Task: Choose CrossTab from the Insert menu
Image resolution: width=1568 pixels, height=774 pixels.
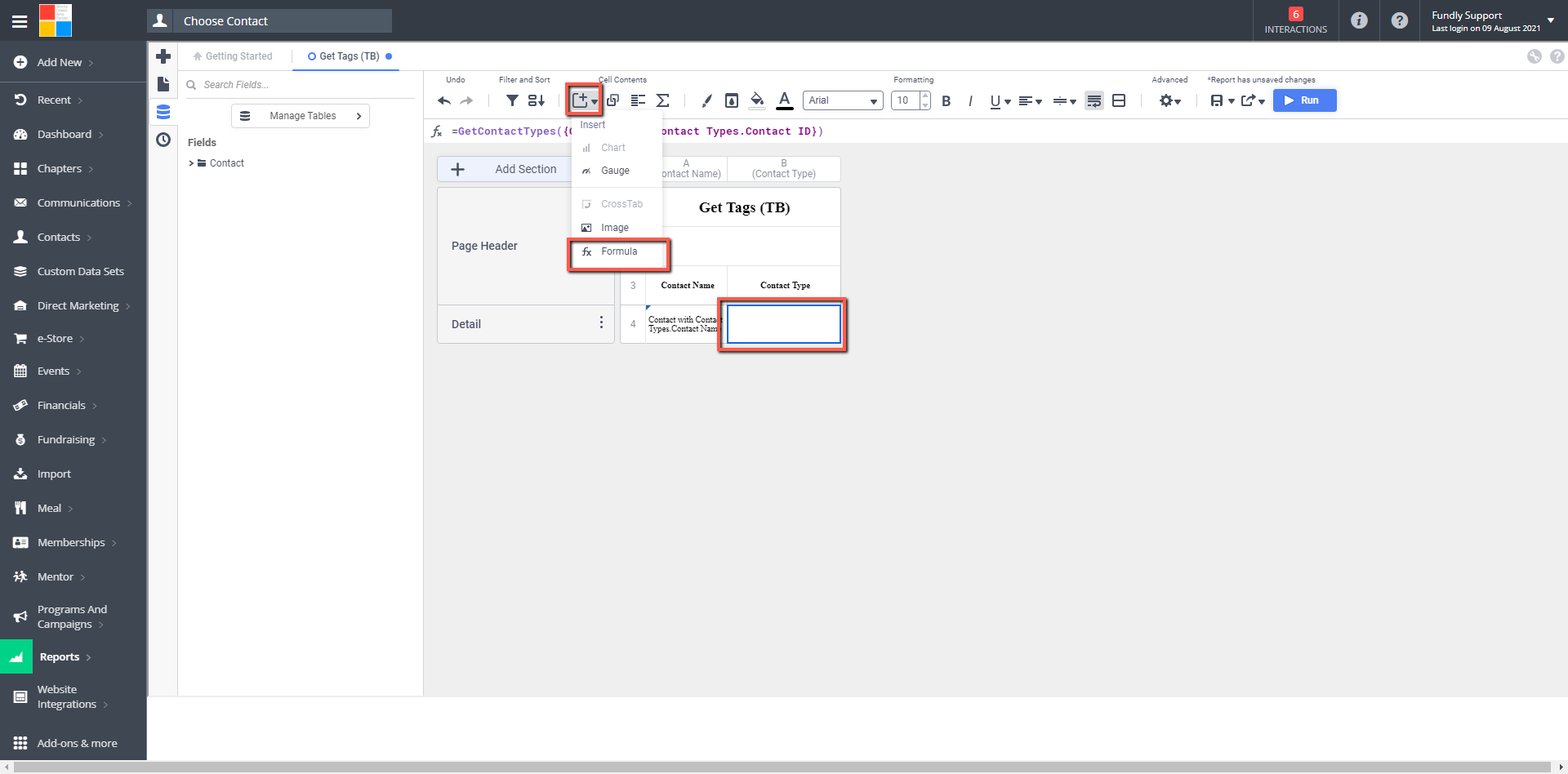Action: tap(617, 204)
